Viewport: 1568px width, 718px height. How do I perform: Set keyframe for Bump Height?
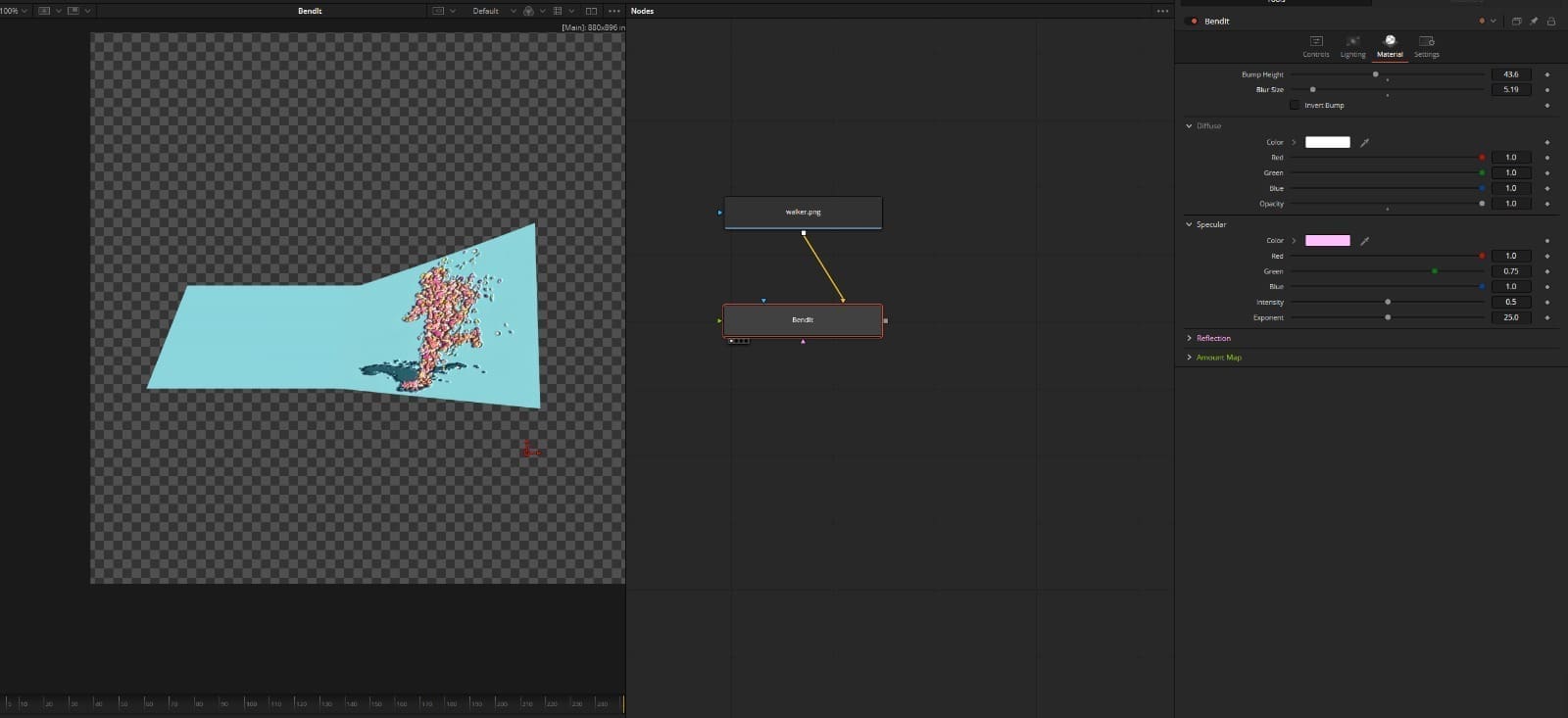click(x=1547, y=74)
